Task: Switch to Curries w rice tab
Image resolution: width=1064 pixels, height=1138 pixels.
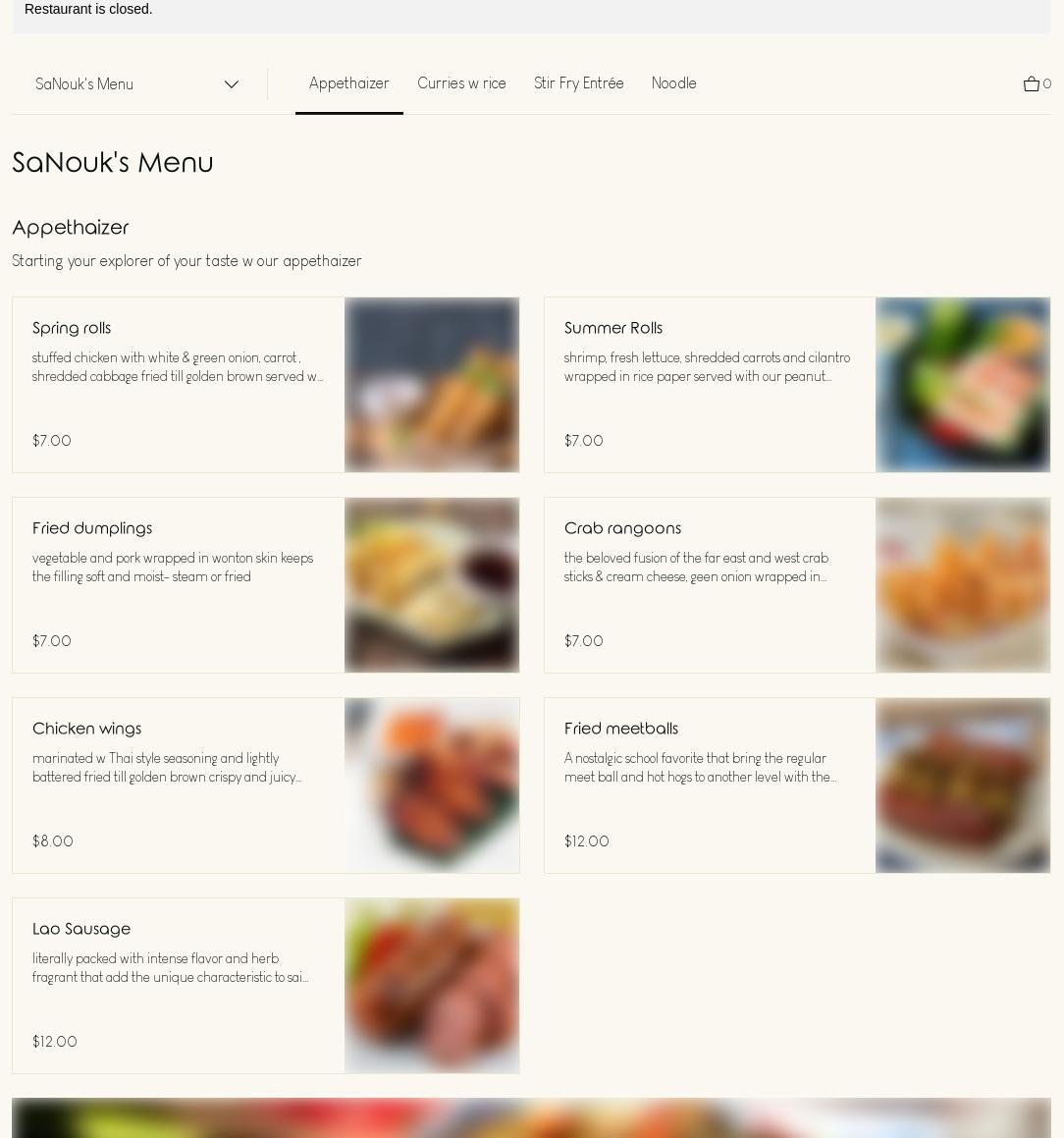Action: tap(461, 83)
